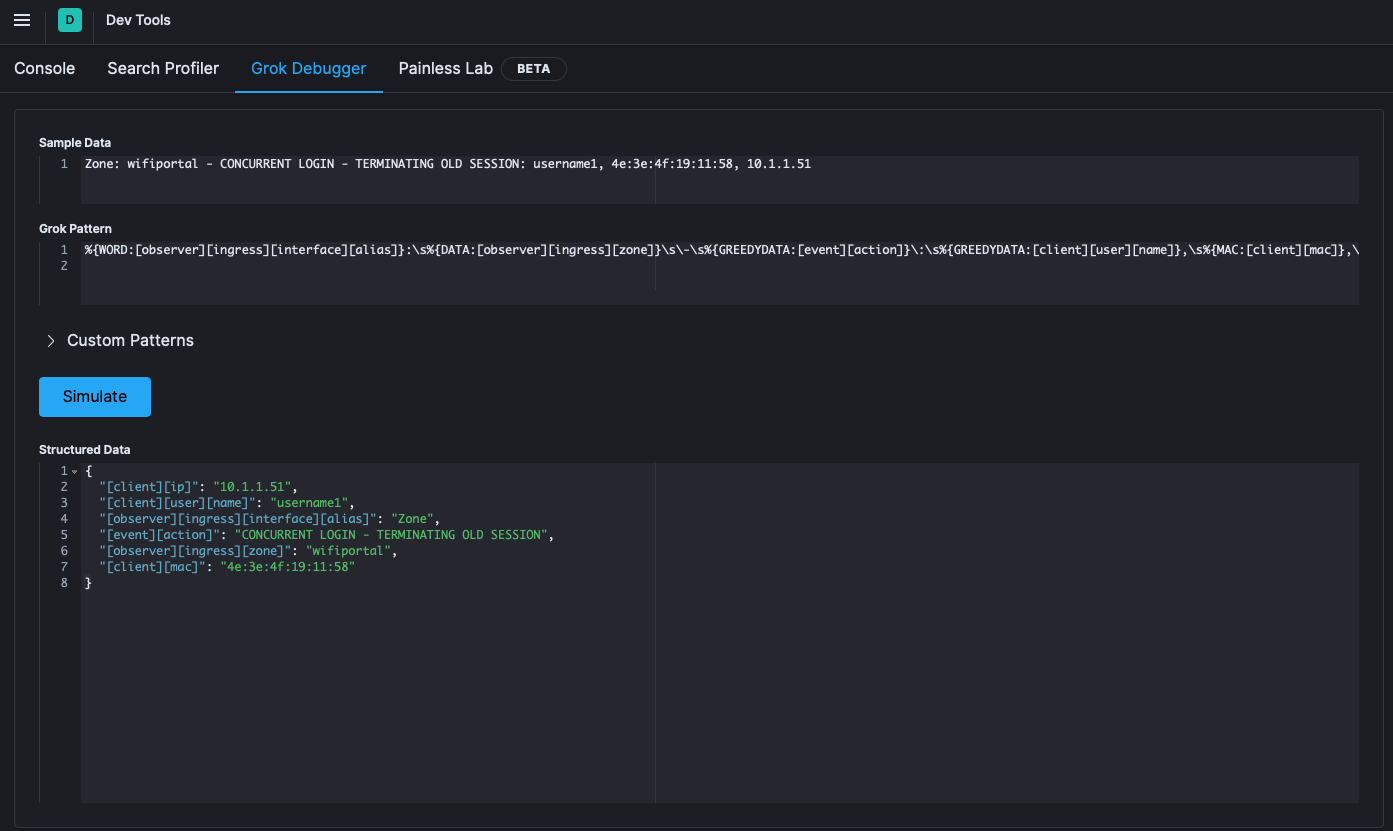Click line 2 in the Grok Pattern editor

coord(720,266)
